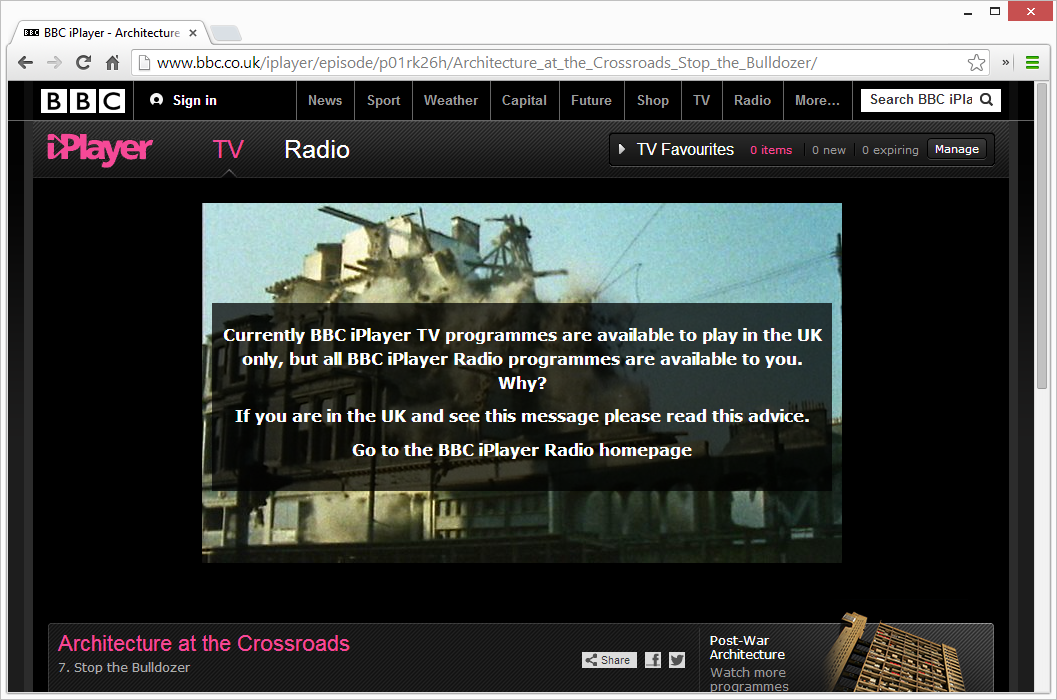Open the Architecture at the Crossroads title
This screenshot has width=1057, height=700.
[204, 643]
